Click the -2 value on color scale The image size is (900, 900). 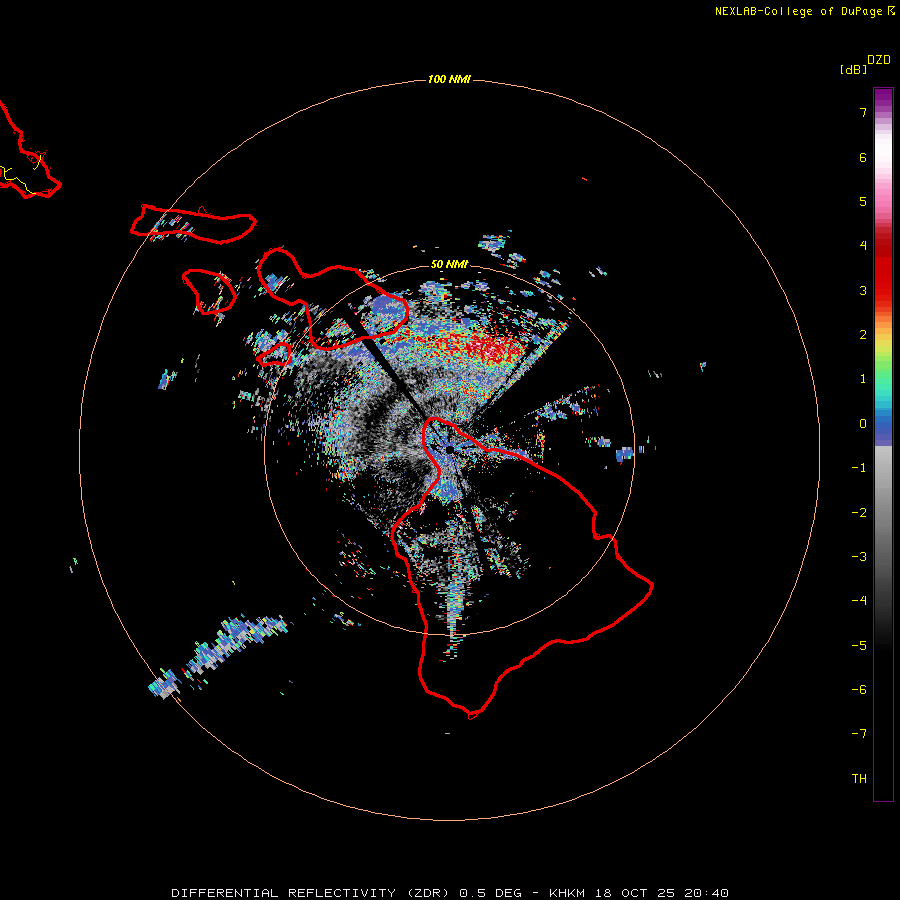[859, 513]
